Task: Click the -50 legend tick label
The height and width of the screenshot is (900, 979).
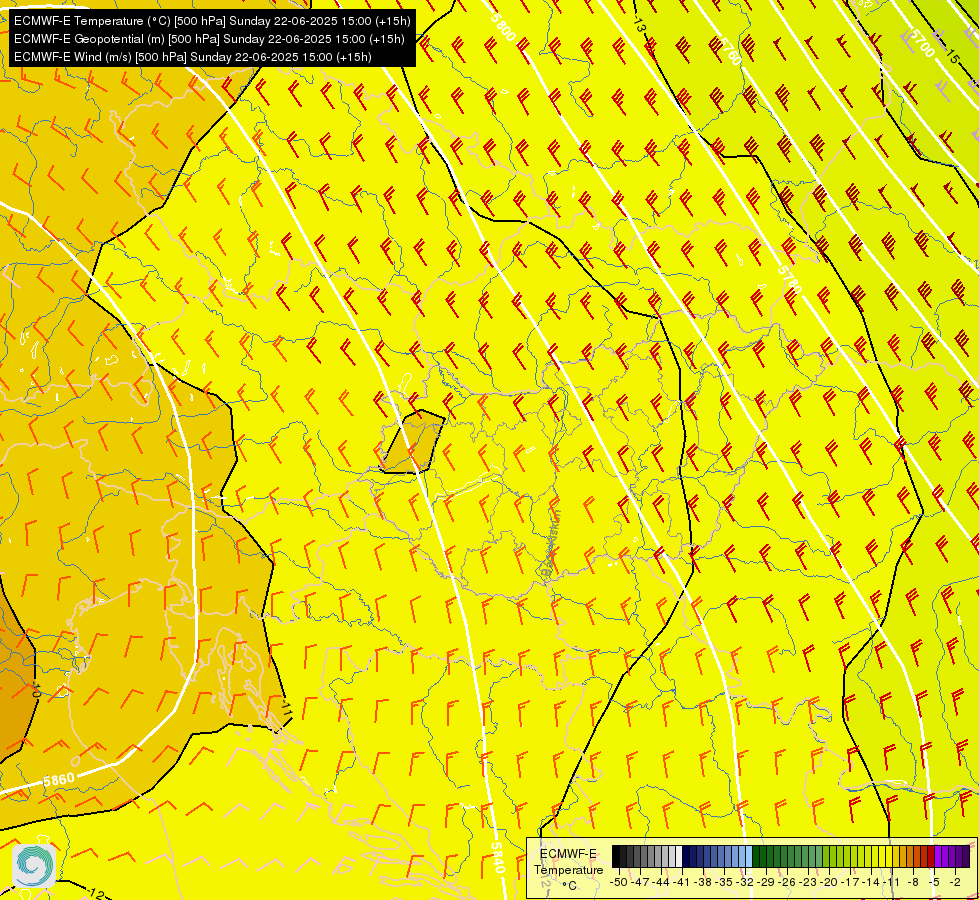Action: (619, 883)
